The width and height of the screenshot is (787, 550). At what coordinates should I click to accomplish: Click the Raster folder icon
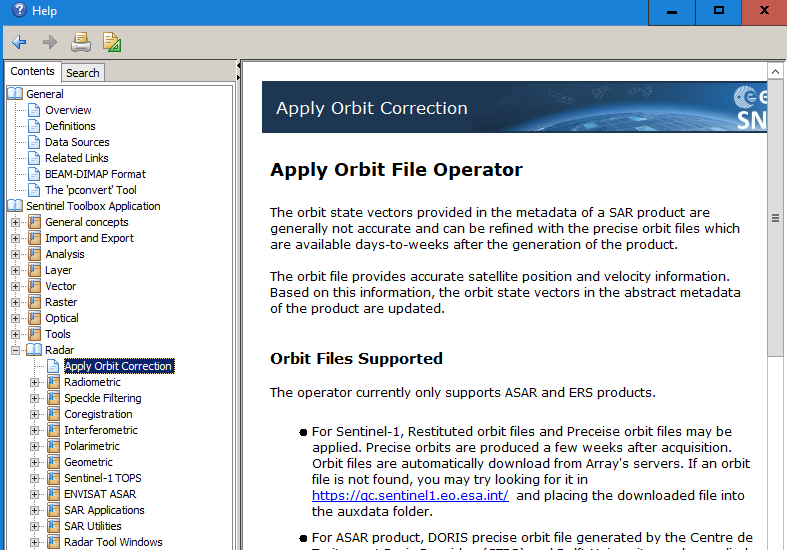35,302
